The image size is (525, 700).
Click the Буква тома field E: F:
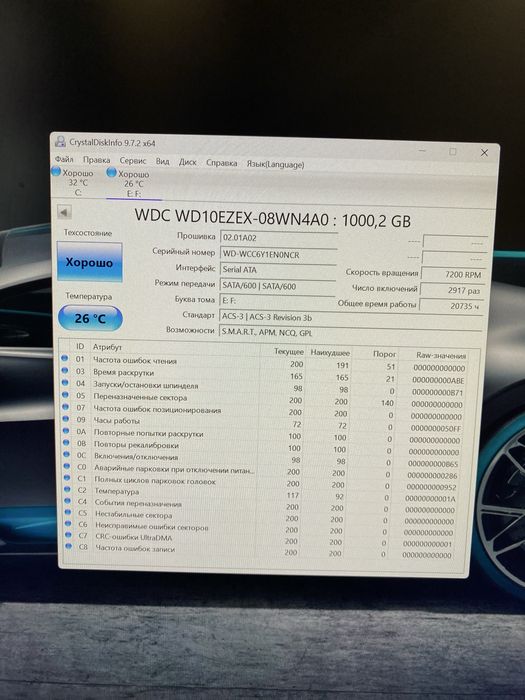click(277, 301)
